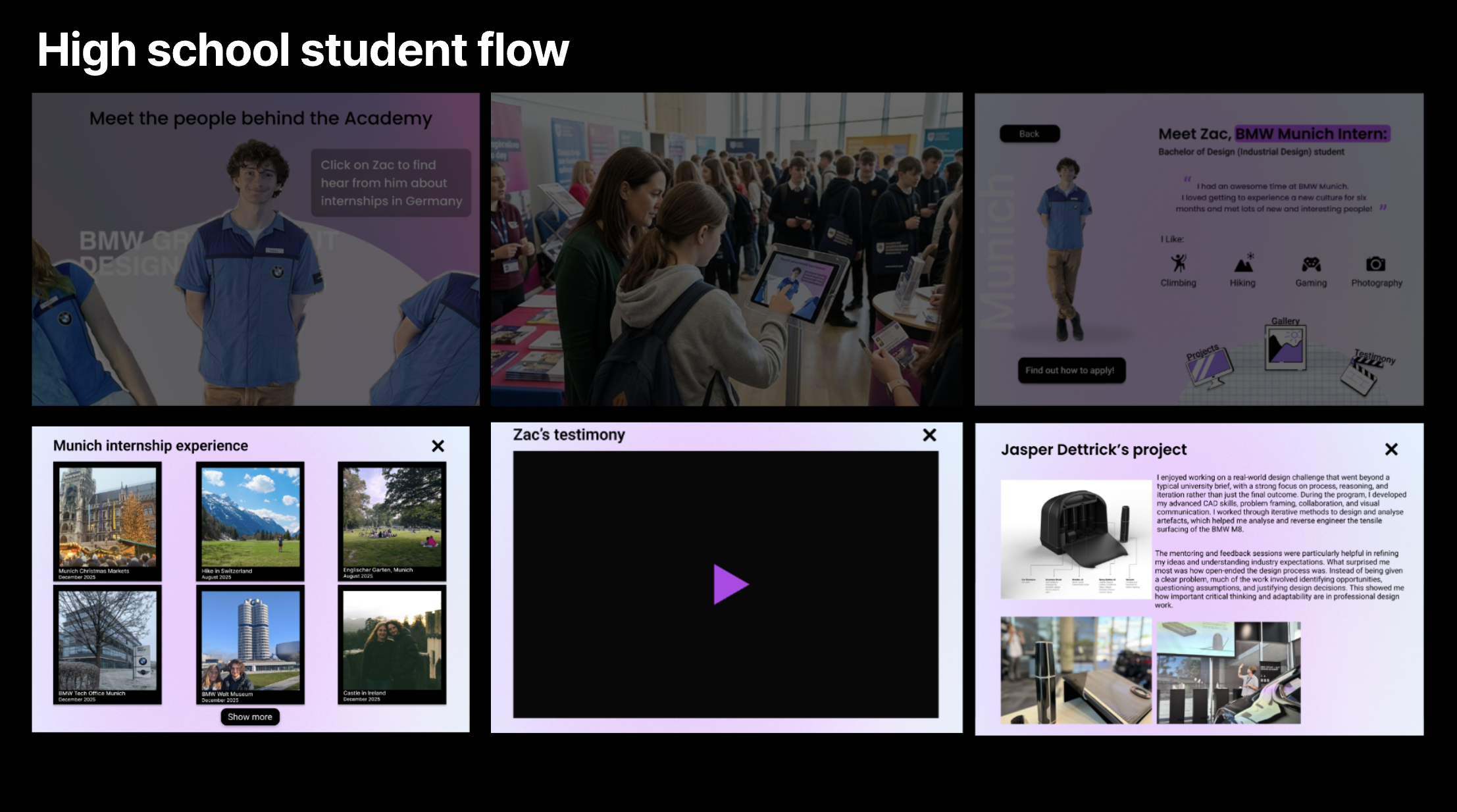Click the "Zac's testimony" heading
Image resolution: width=1457 pixels, height=812 pixels.
(x=569, y=435)
